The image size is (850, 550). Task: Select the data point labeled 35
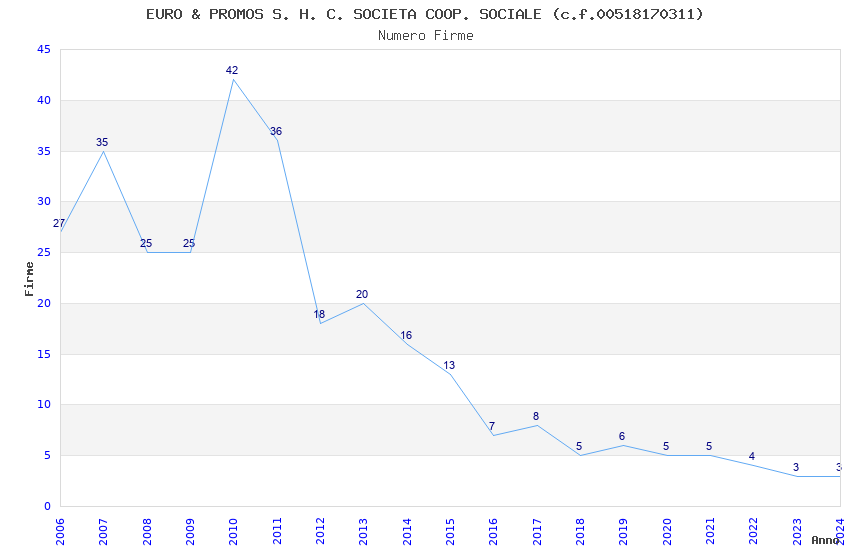pos(102,143)
